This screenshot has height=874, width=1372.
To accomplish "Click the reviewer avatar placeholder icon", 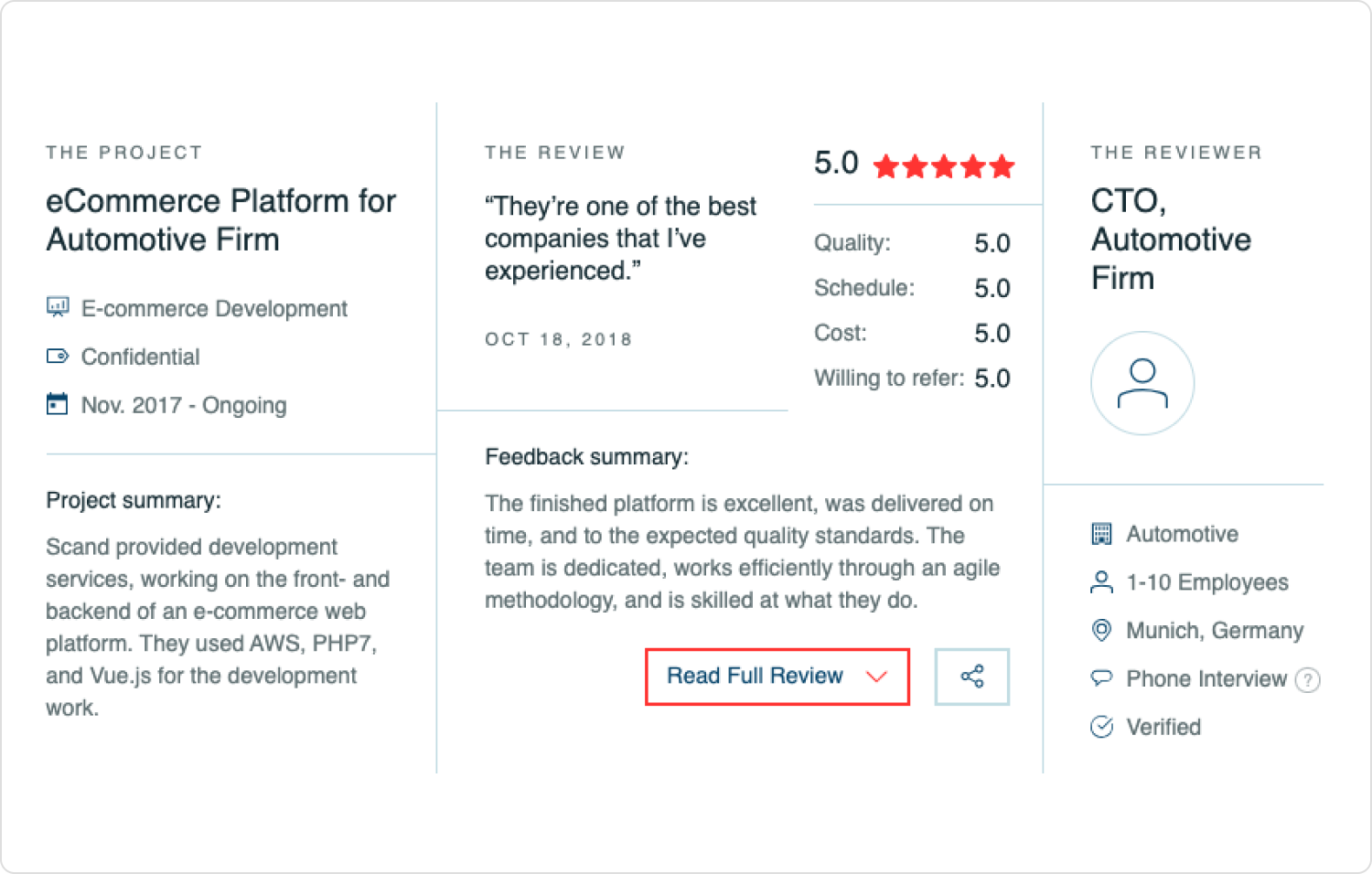I will (x=1142, y=383).
